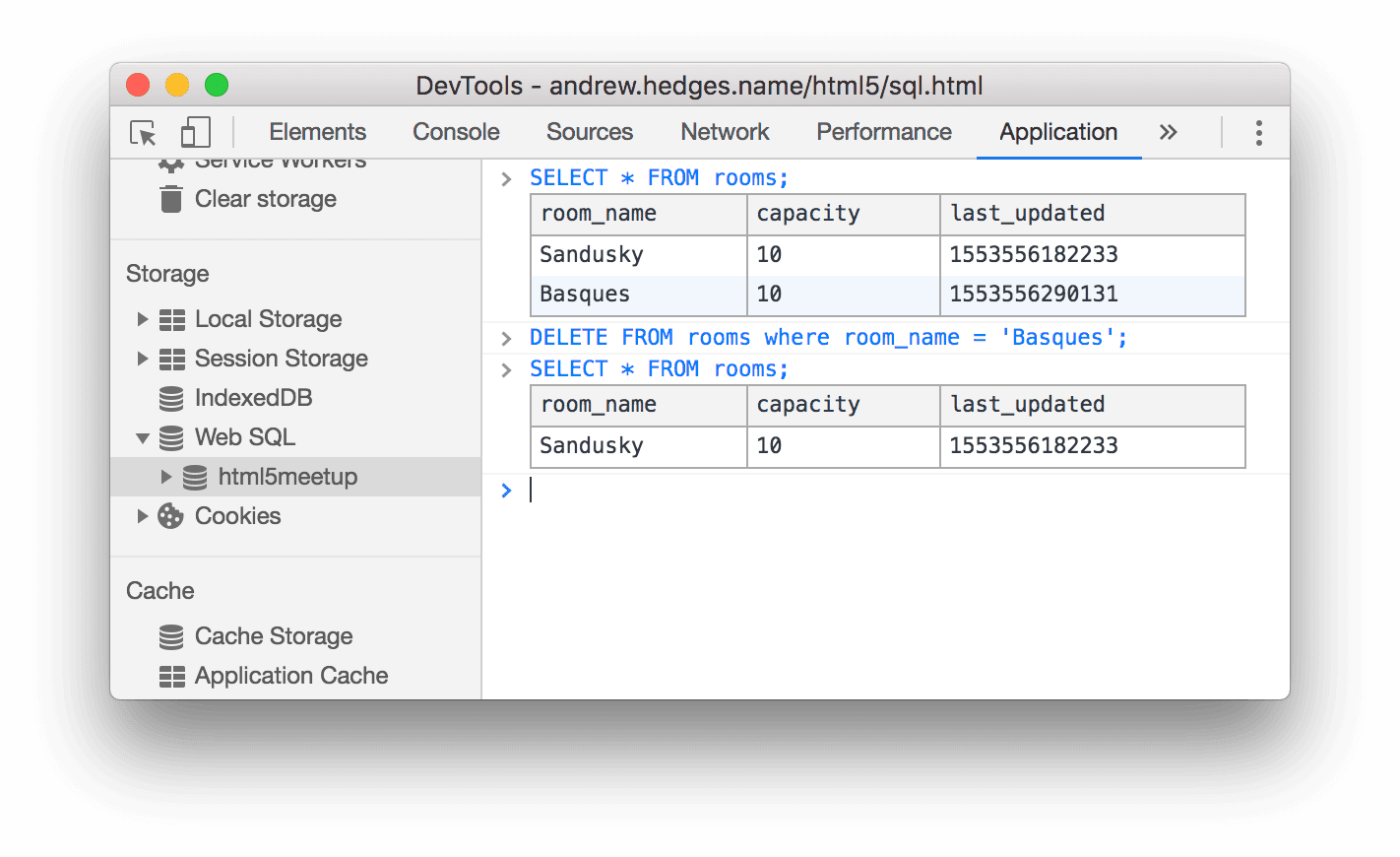Click the Cache Storage icon
Viewport: 1400px width, 857px height.
point(170,636)
